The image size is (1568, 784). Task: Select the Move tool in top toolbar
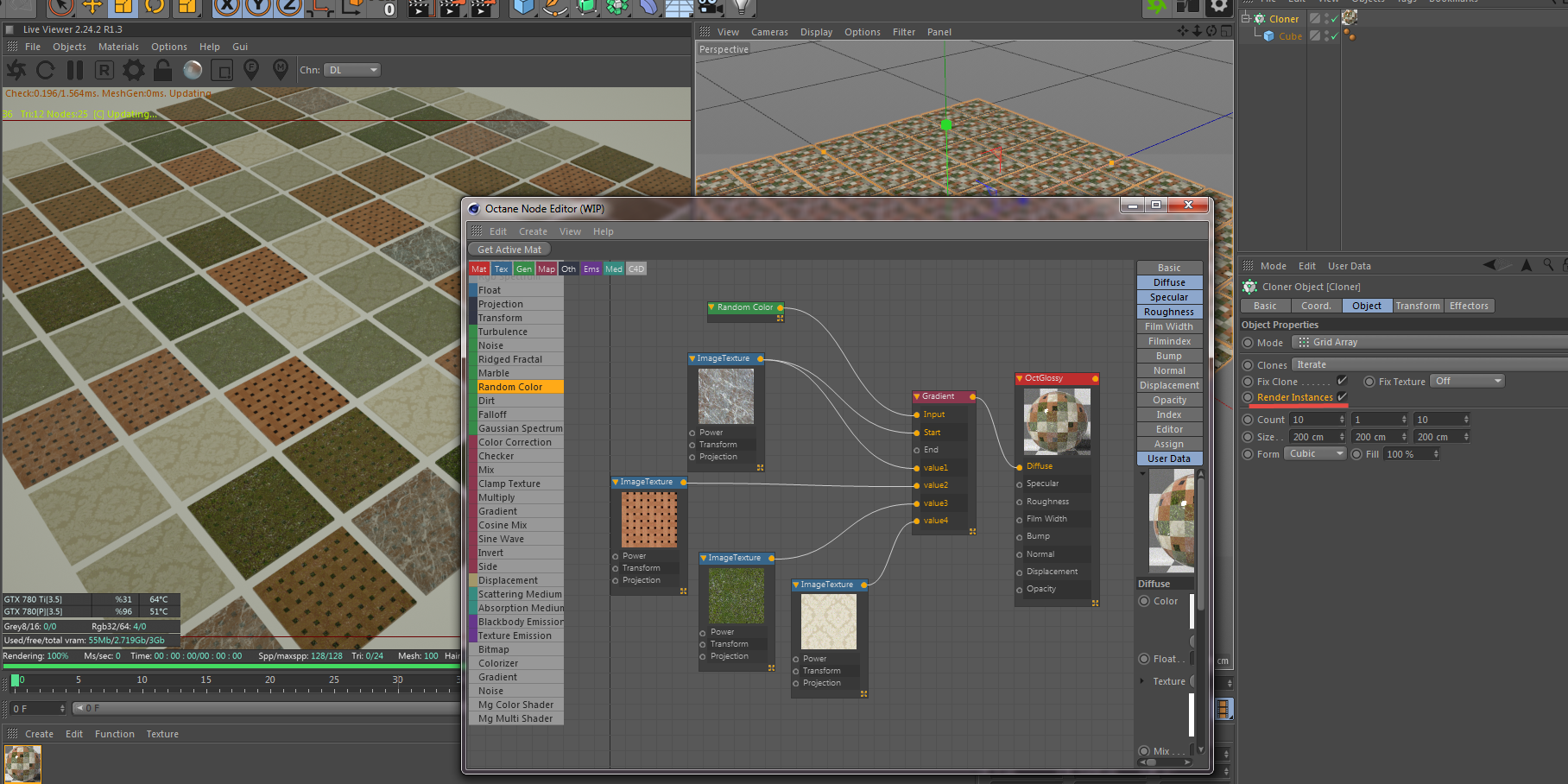[x=92, y=7]
